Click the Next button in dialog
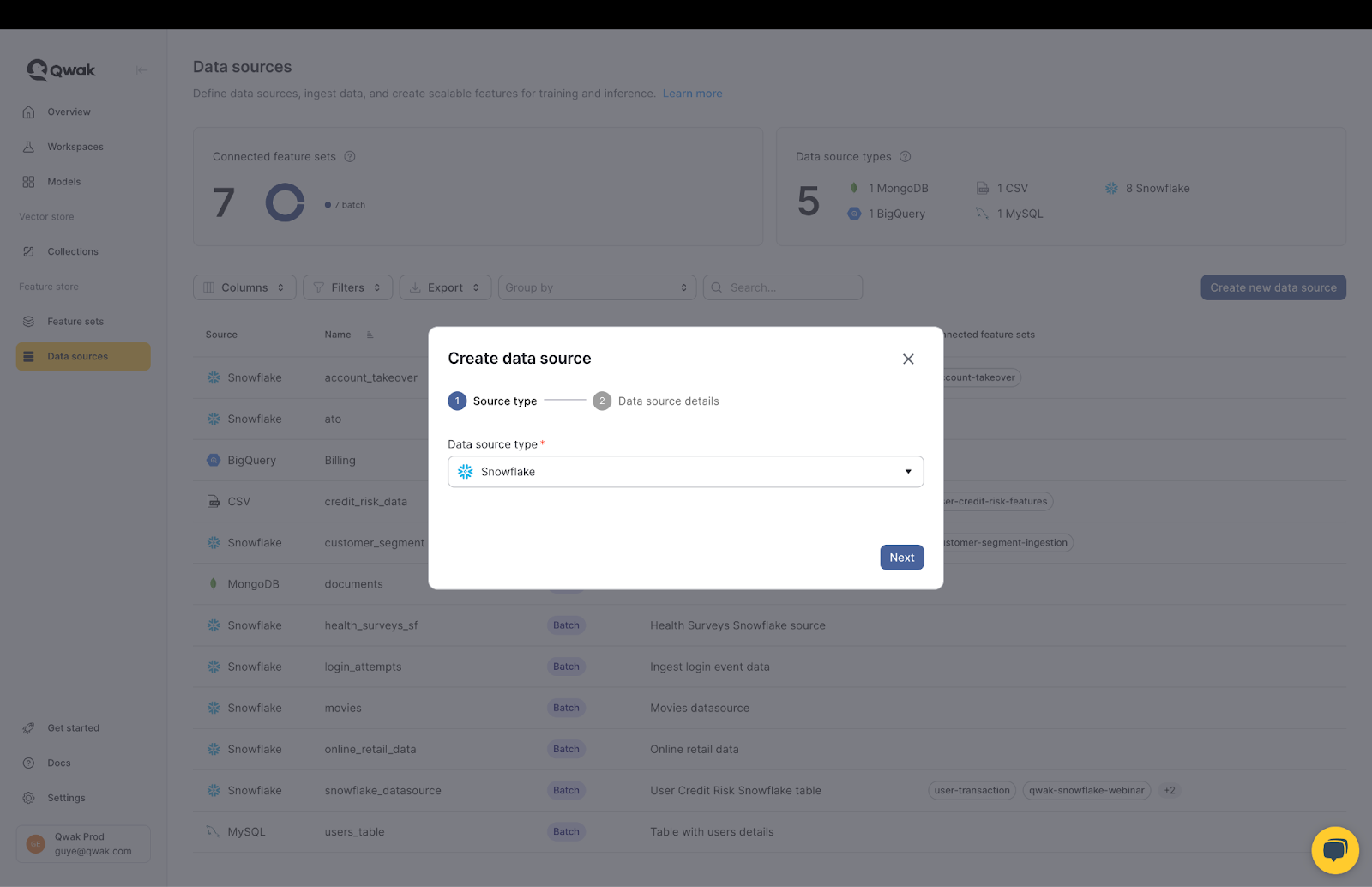The width and height of the screenshot is (1372, 887). [x=902, y=558]
